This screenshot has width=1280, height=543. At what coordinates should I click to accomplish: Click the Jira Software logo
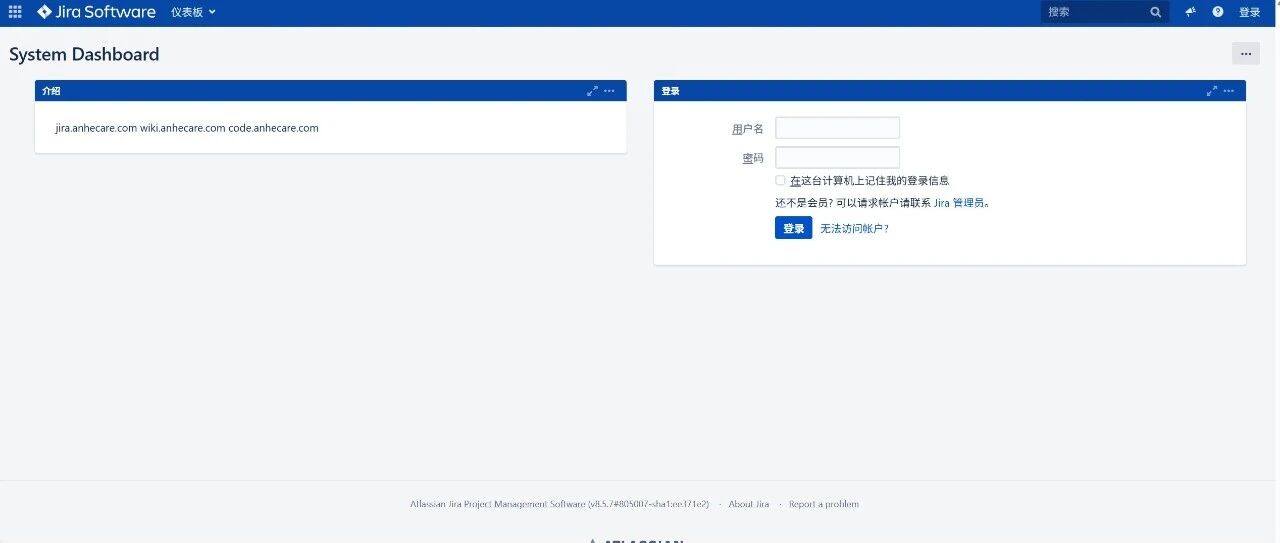(96, 12)
